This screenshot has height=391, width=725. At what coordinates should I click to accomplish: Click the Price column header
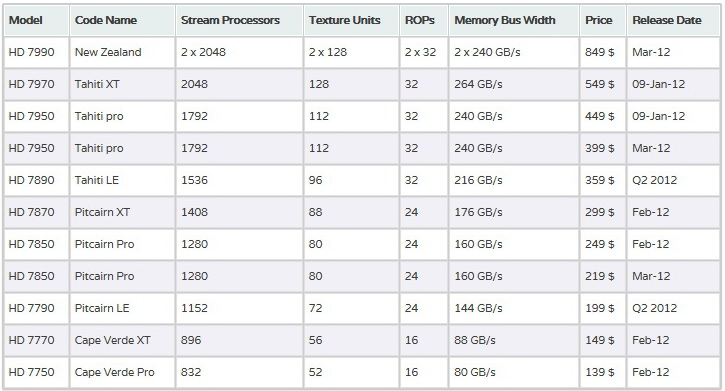[x=602, y=20]
